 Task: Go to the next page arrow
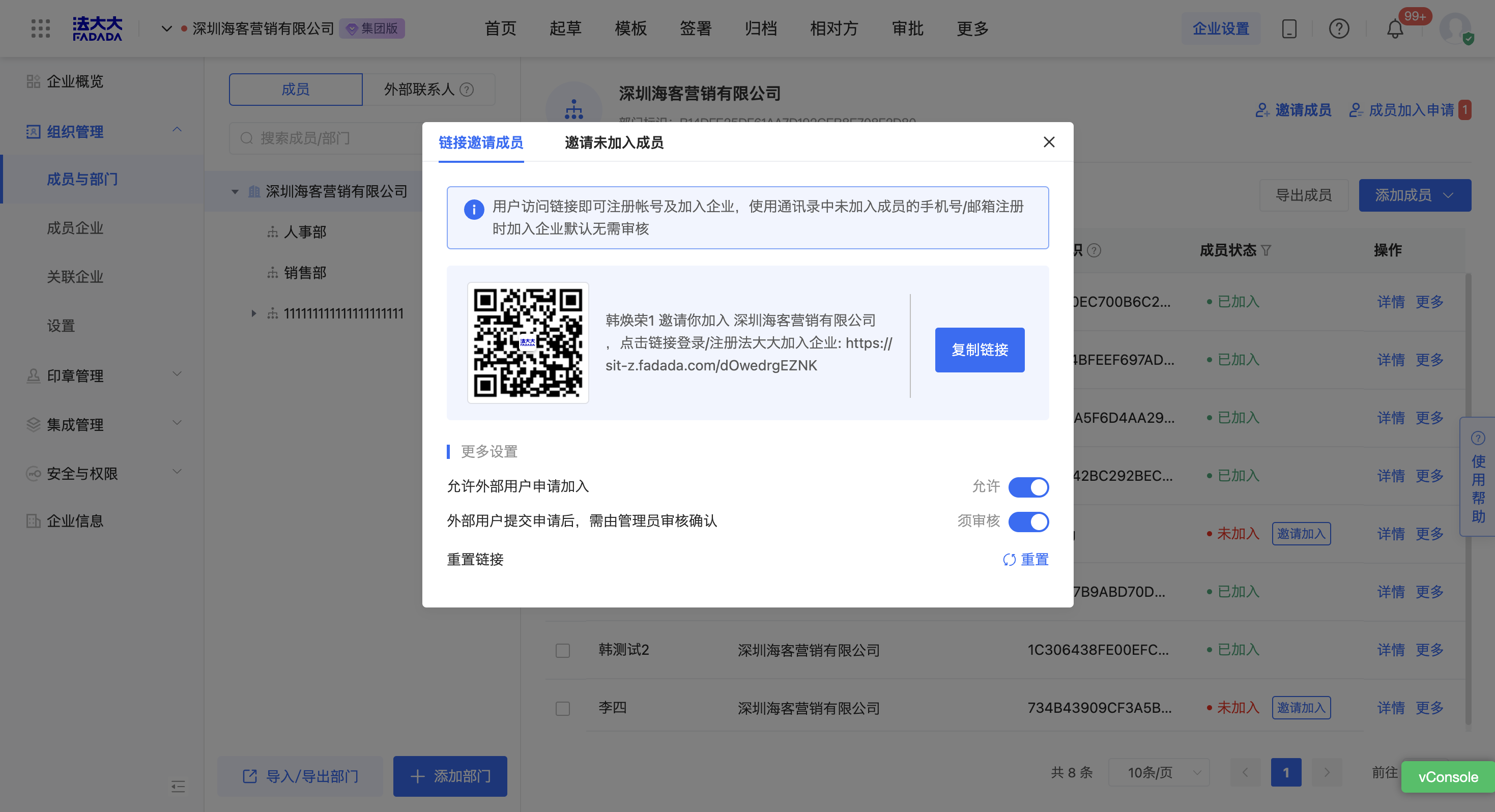click(x=1327, y=772)
